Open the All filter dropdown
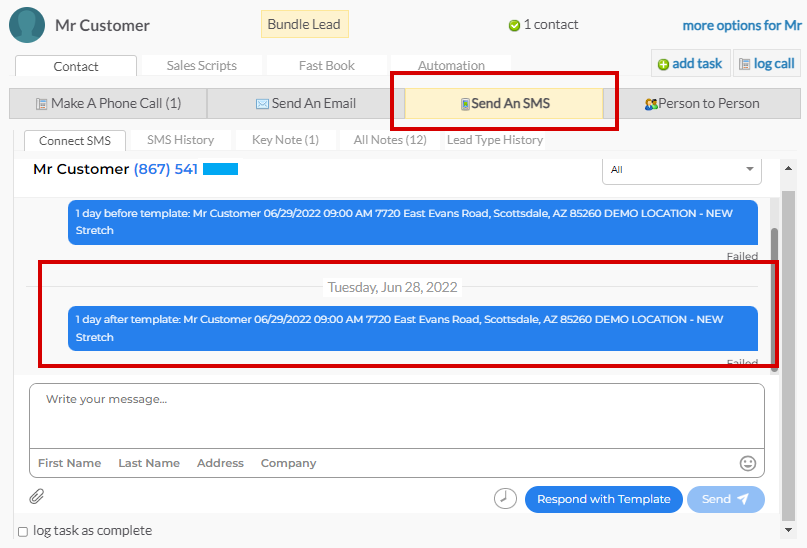 click(681, 170)
